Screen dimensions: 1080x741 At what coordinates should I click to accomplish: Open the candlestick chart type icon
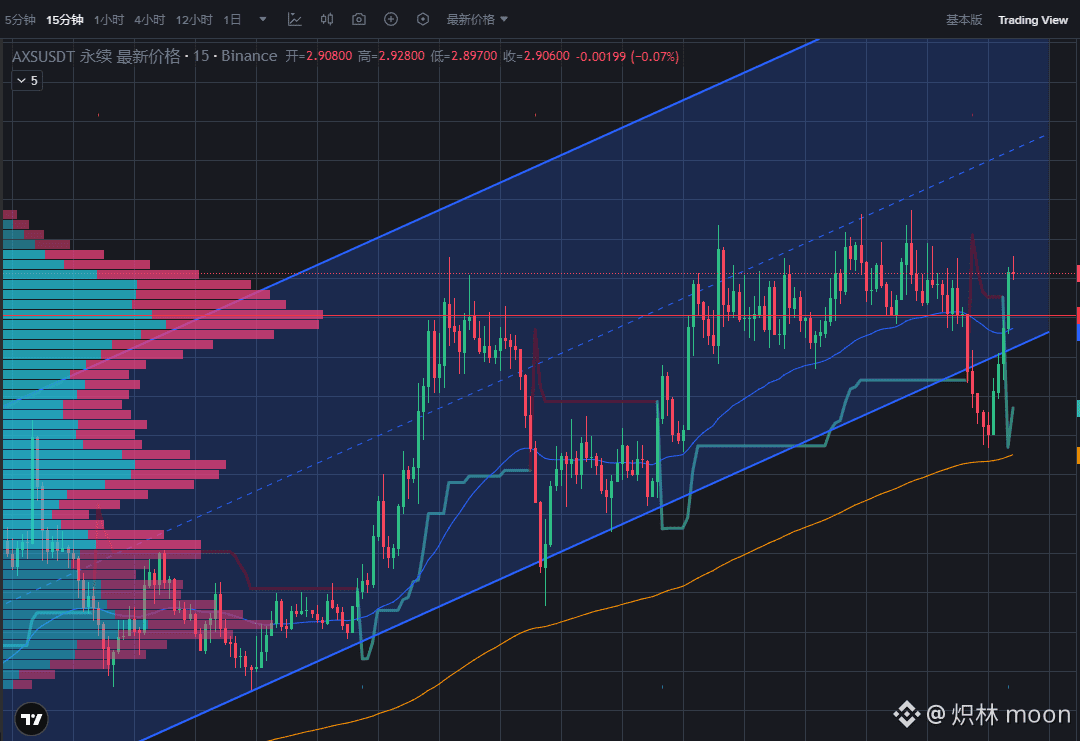(x=327, y=19)
